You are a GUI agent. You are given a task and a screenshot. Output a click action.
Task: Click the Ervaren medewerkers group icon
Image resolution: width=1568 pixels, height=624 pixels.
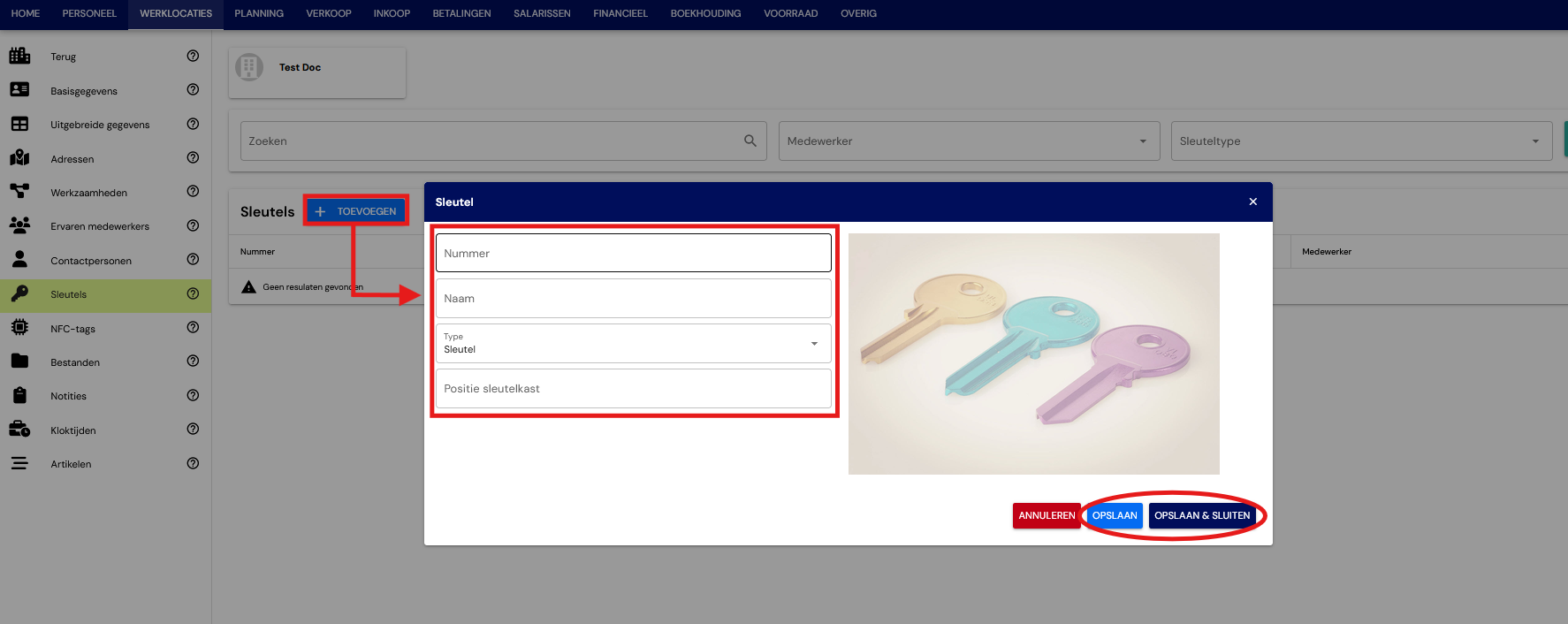pos(19,225)
